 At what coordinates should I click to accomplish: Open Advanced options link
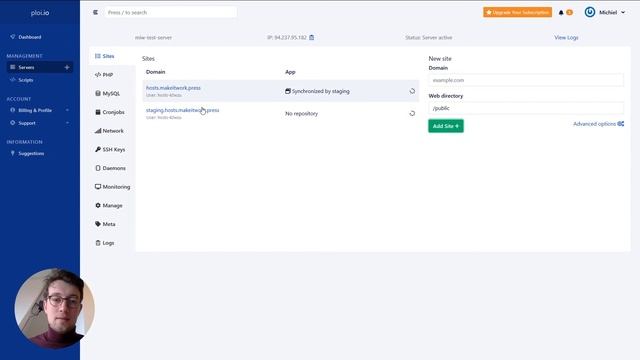(x=598, y=124)
